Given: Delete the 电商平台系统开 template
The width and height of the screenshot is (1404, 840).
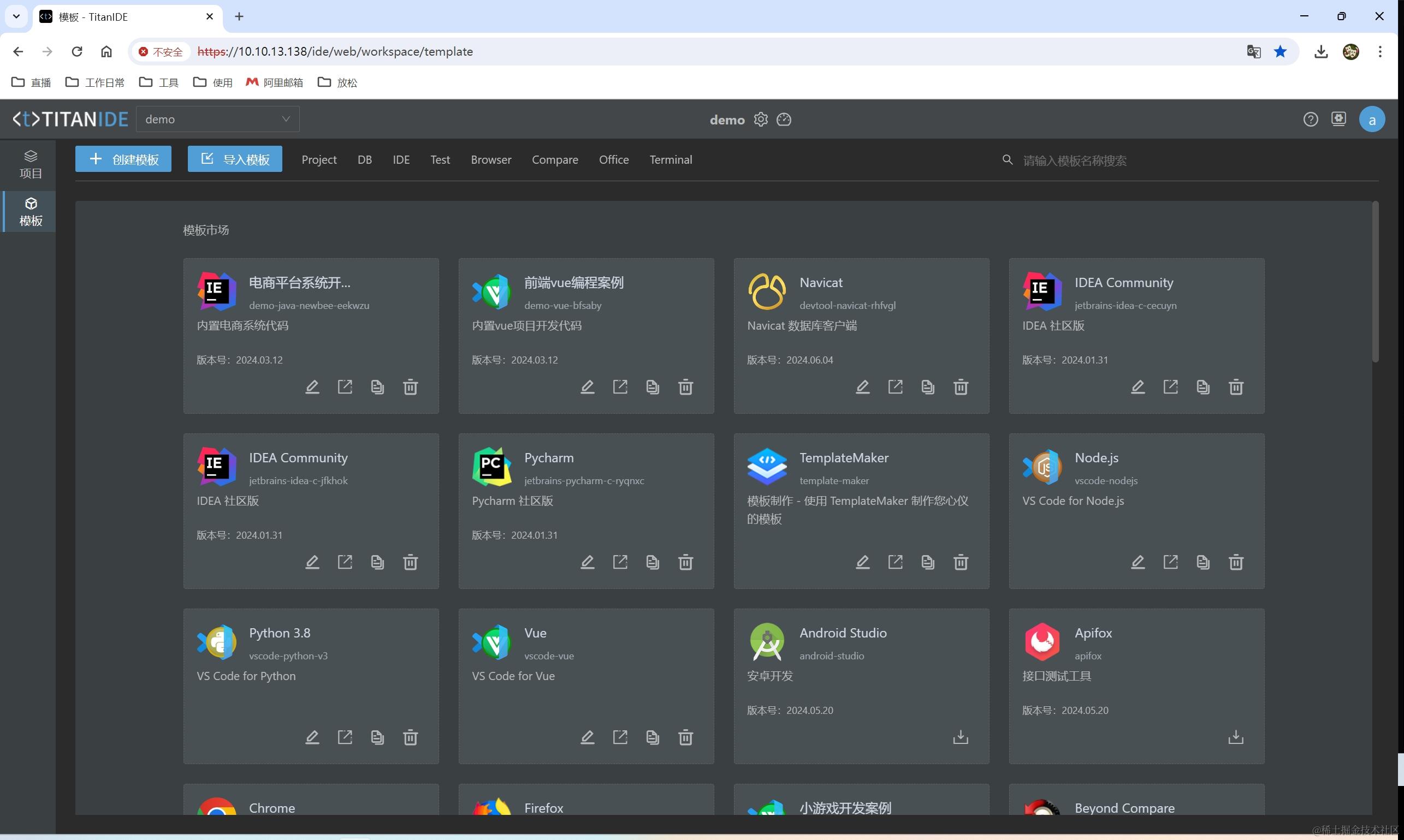Looking at the screenshot, I should (411, 387).
